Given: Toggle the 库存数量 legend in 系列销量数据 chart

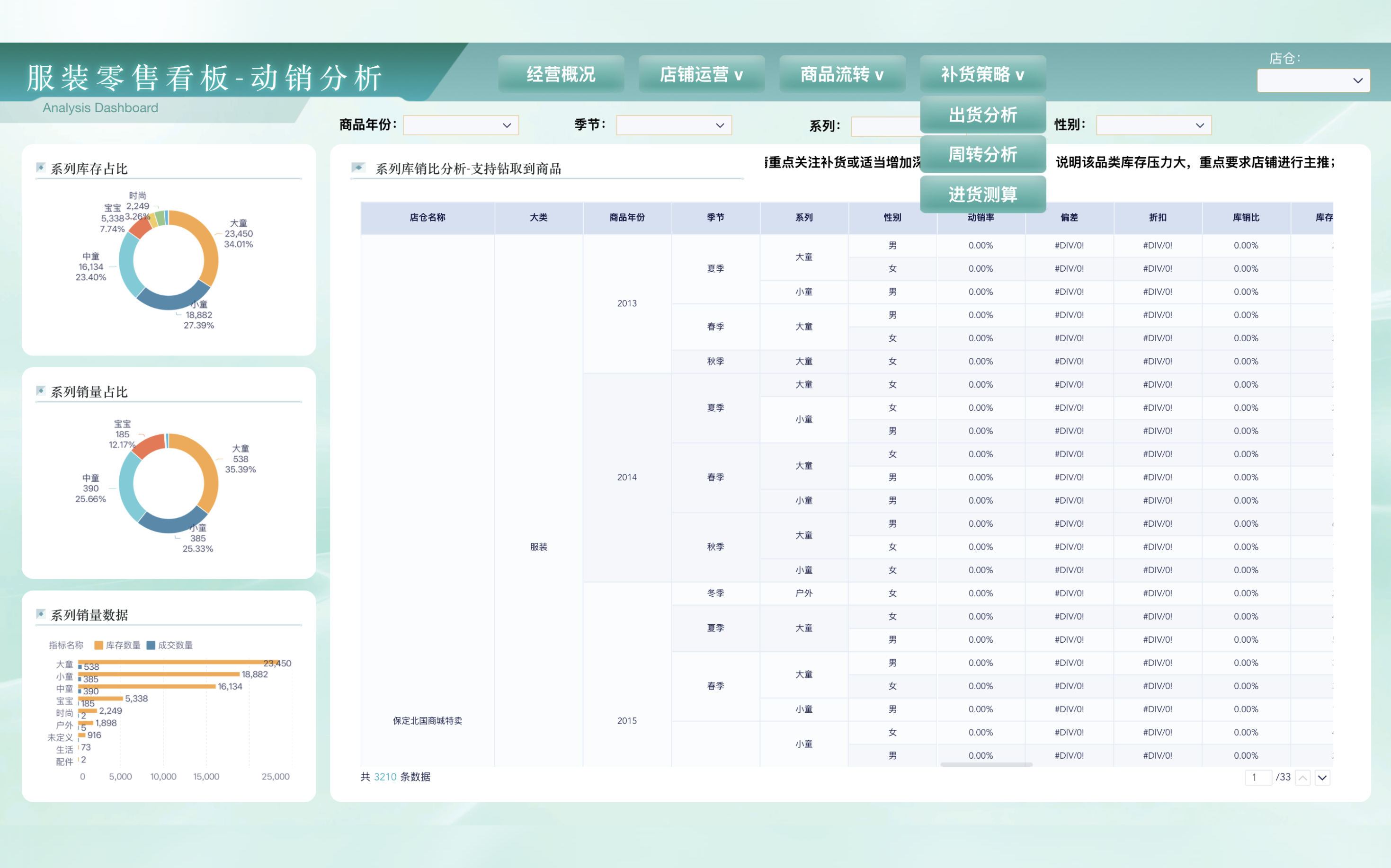Looking at the screenshot, I should (118, 645).
